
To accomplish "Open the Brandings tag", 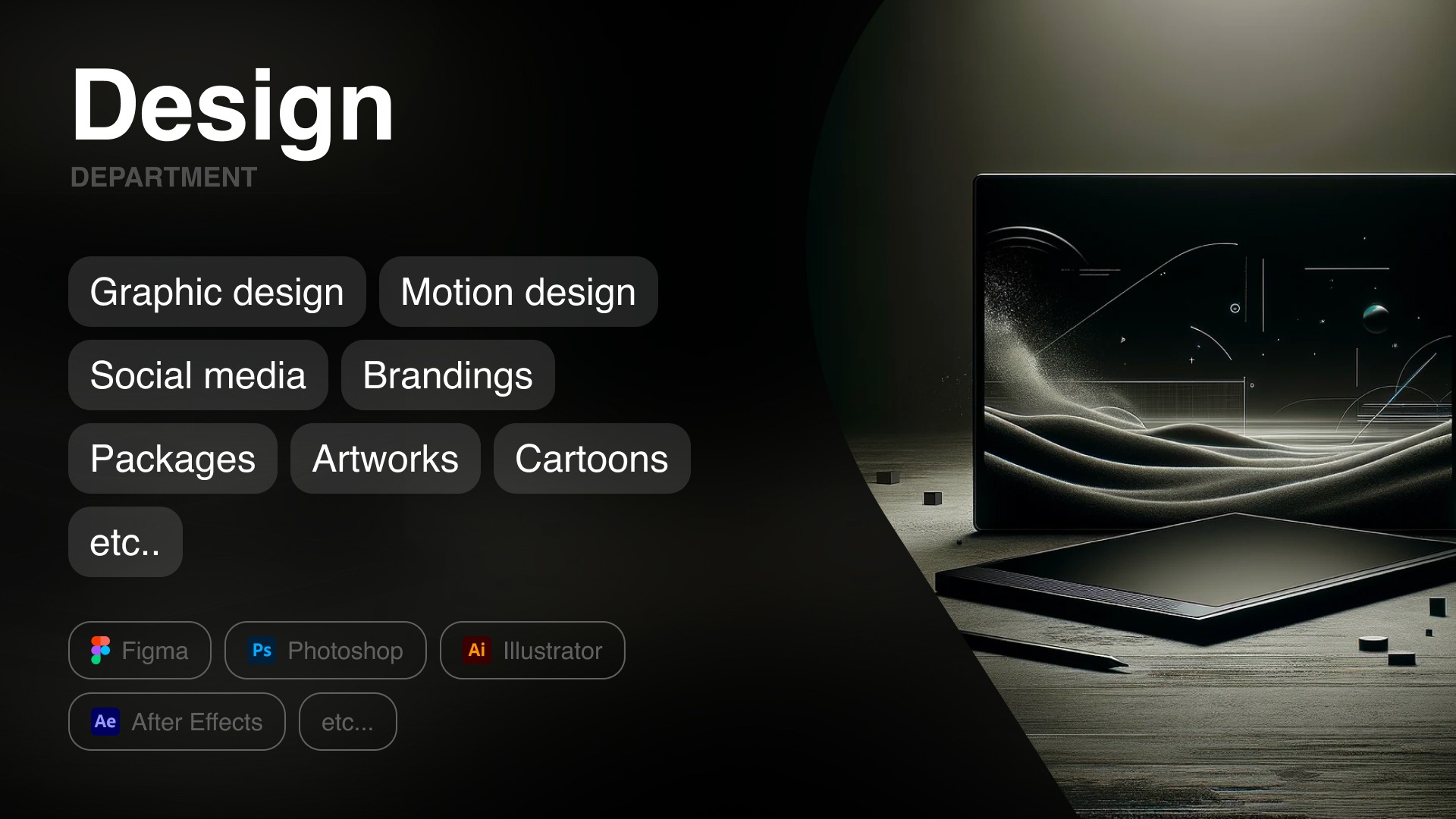I will 448,375.
